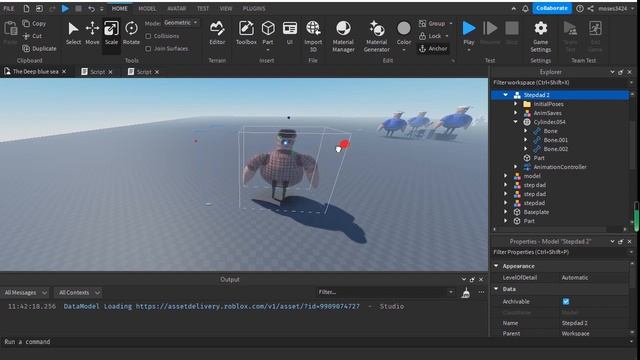Click the share icon next to username
This screenshot has height=360, width=640.
pyautogui.click(x=591, y=8)
